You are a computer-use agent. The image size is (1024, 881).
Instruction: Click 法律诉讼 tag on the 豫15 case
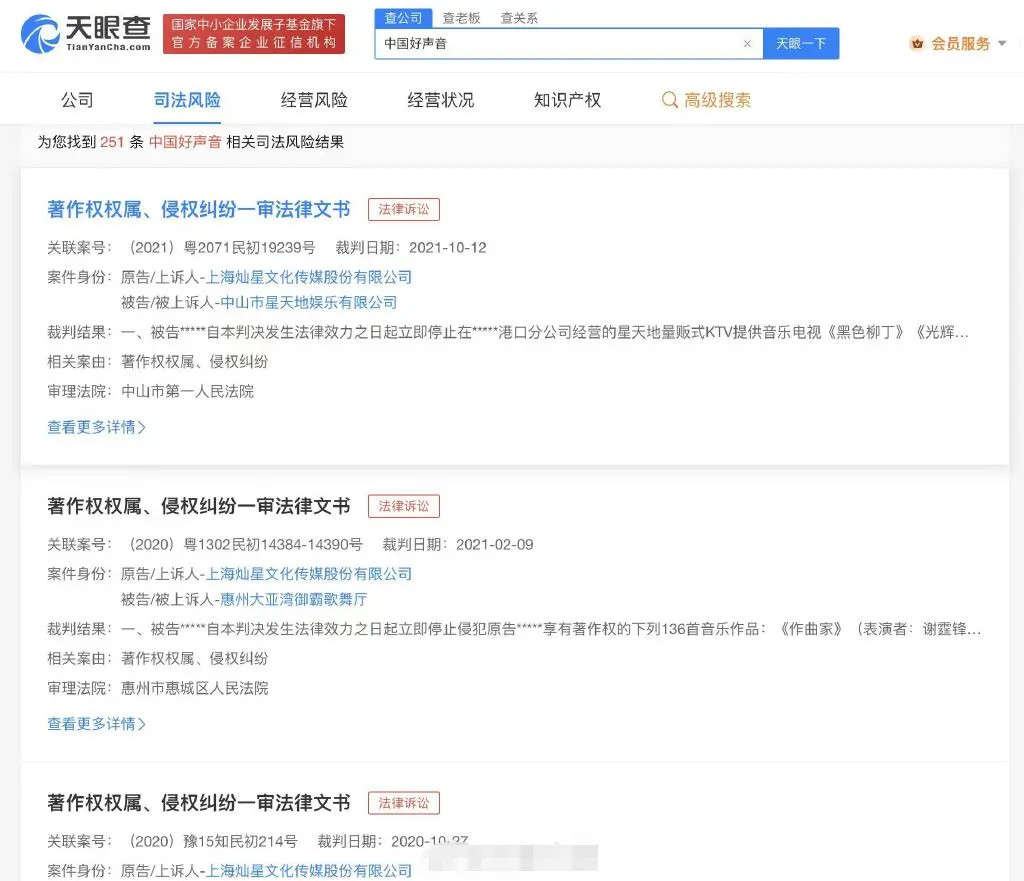coord(404,803)
